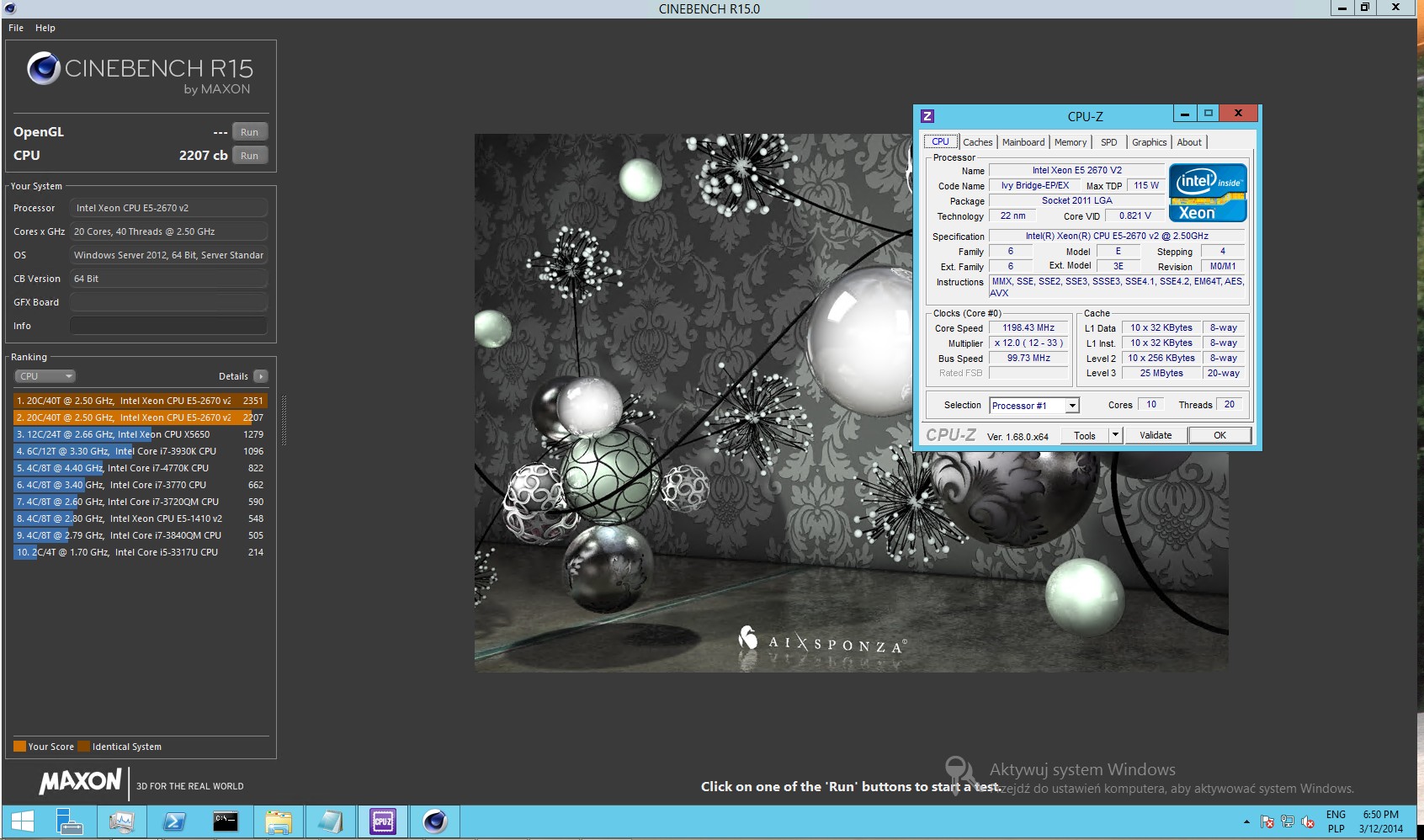Click the Validate button in CPU-Z

tap(1156, 435)
